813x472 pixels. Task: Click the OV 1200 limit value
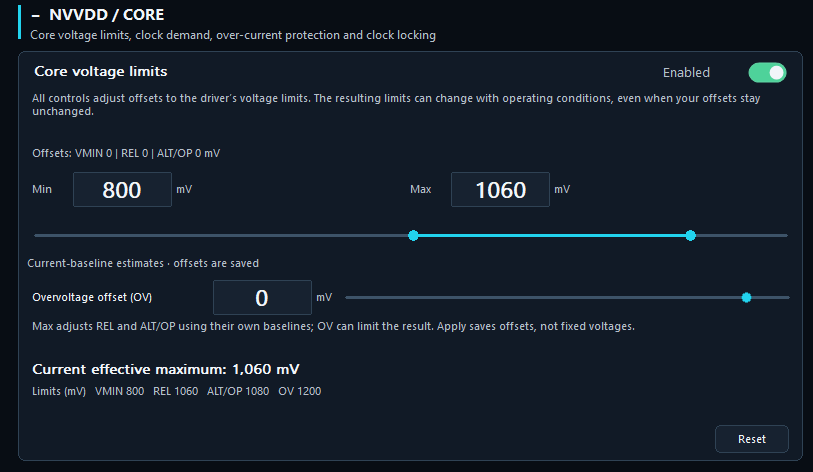[x=300, y=391]
